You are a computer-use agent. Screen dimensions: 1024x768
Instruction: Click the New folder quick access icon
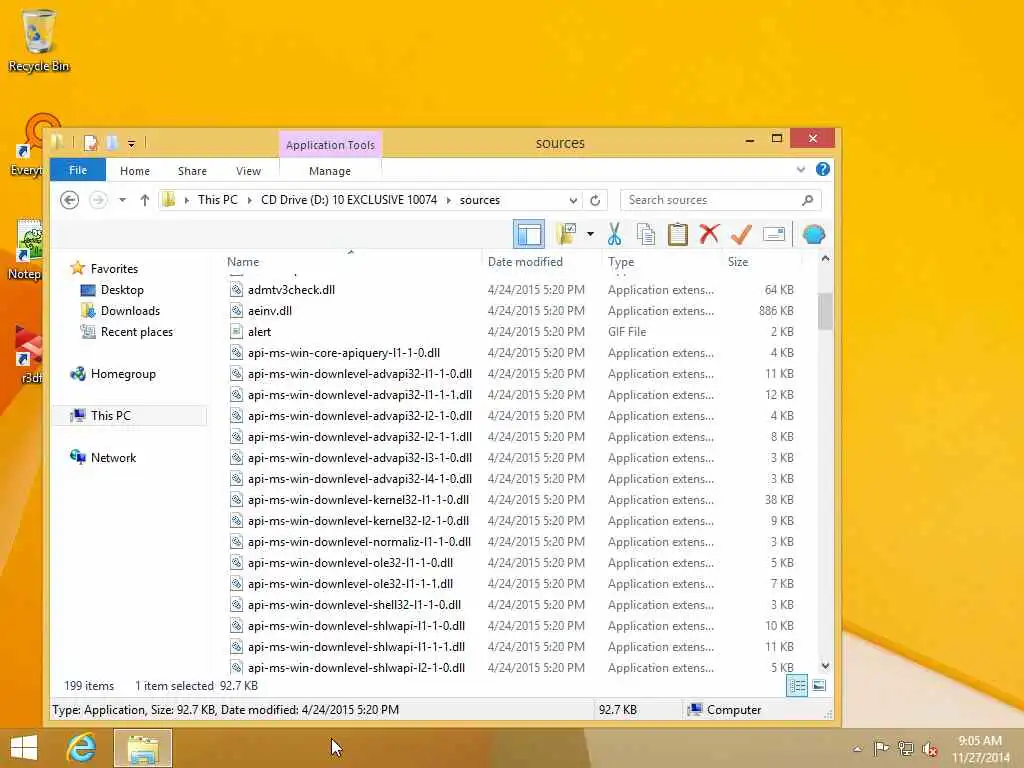112,142
